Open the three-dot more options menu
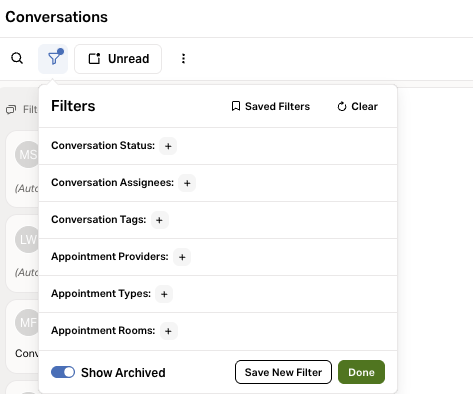The width and height of the screenshot is (473, 394). [x=183, y=59]
